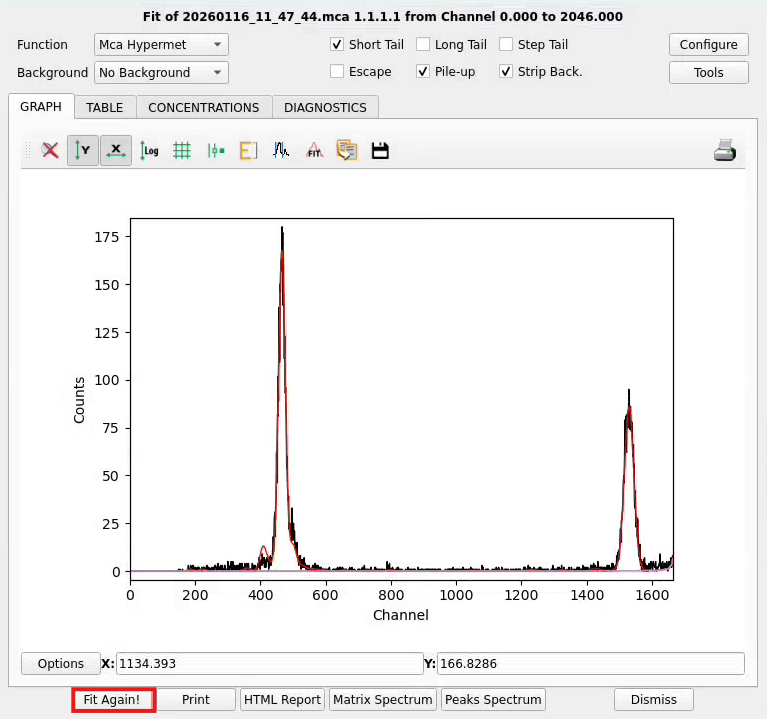The height and width of the screenshot is (719, 767).
Task: Switch Y axis to Log scale
Action: coord(149,150)
